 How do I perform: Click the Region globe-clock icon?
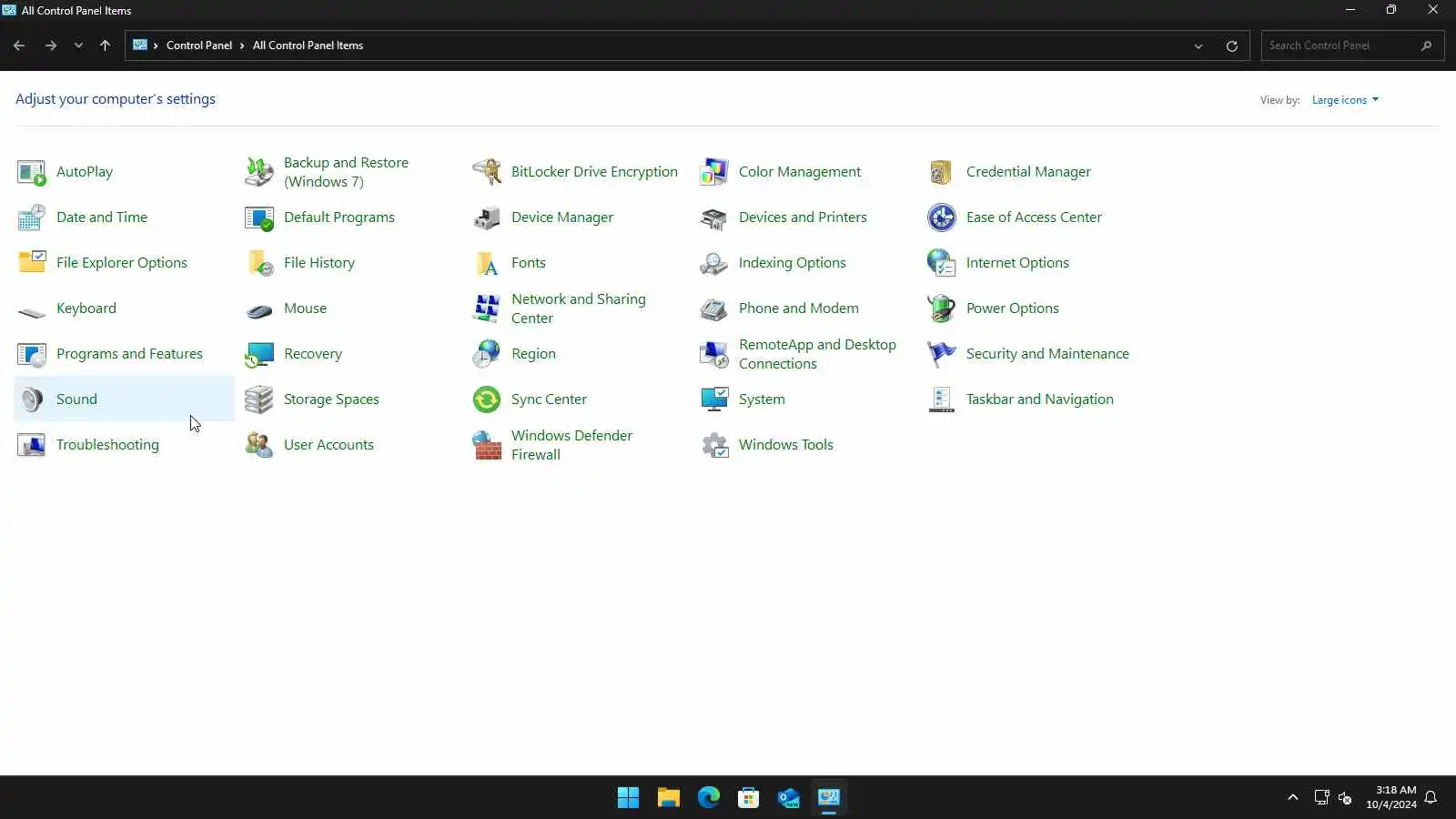[487, 354]
